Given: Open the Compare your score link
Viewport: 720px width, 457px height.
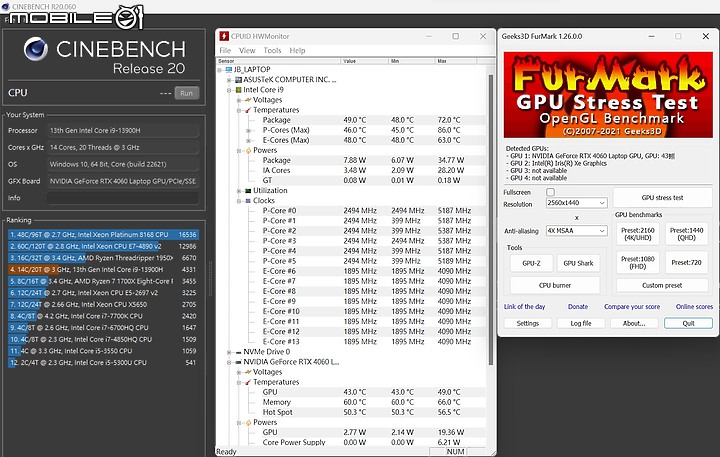Looking at the screenshot, I should 632,306.
